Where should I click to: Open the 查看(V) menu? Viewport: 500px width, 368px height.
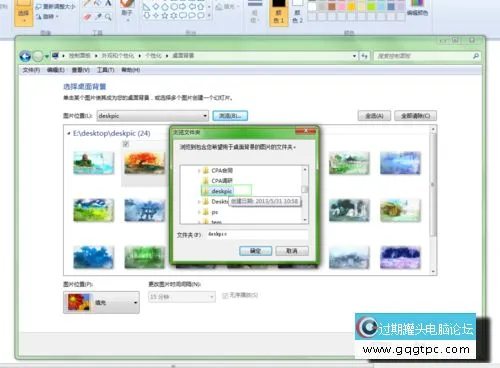coord(81,70)
